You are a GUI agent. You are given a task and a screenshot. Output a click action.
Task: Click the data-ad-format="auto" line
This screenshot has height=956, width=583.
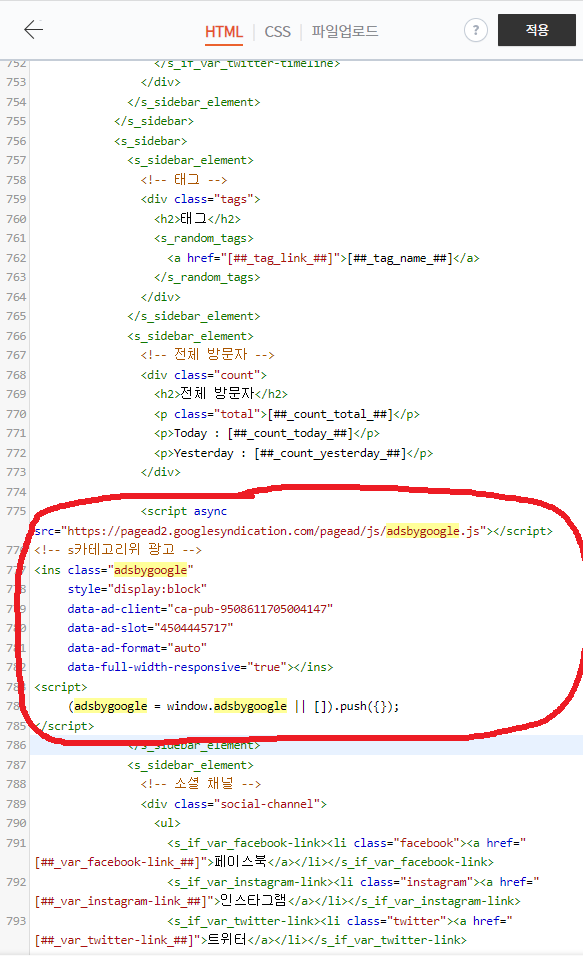(x=137, y=648)
